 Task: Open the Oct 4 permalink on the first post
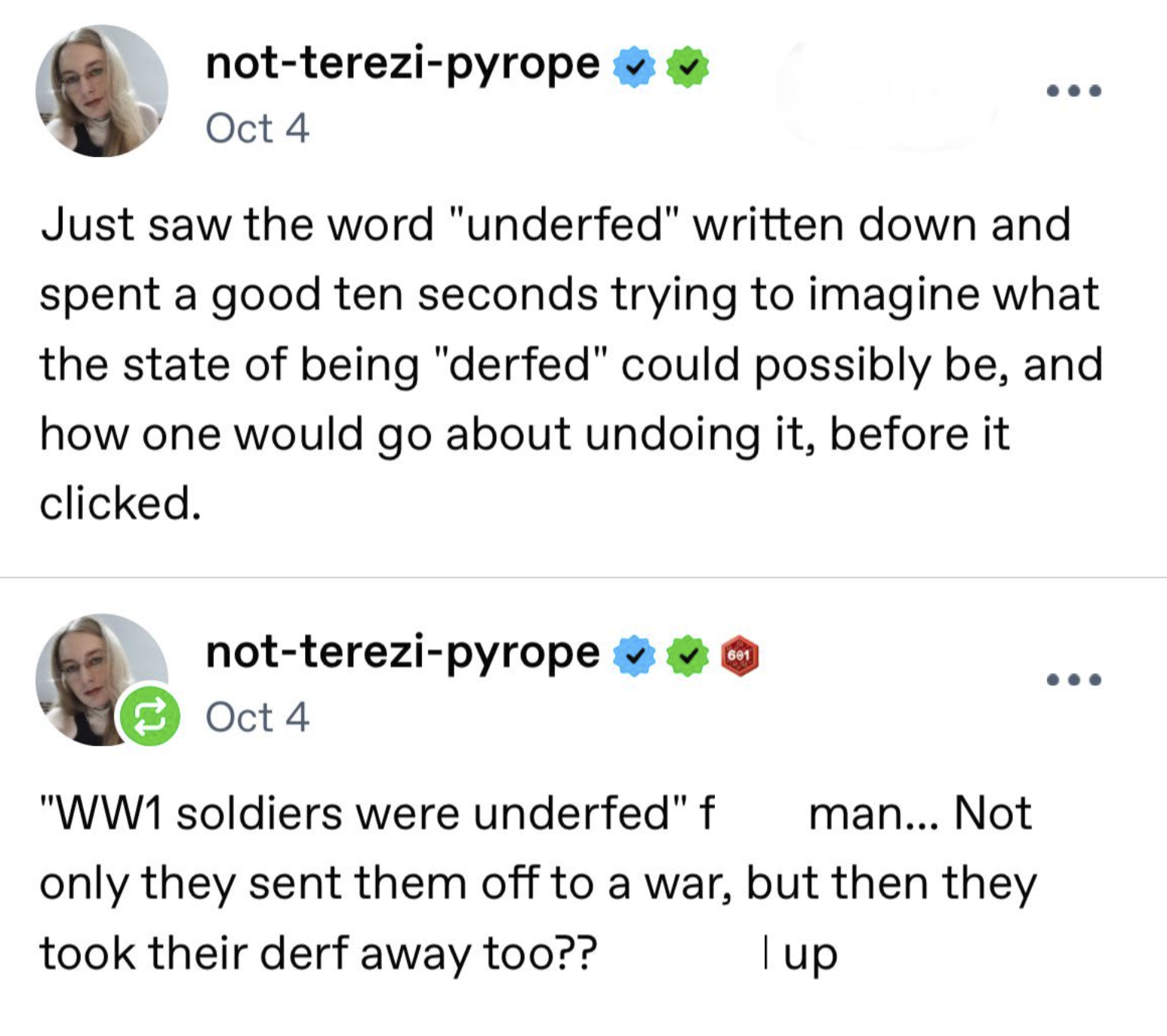[x=257, y=128]
